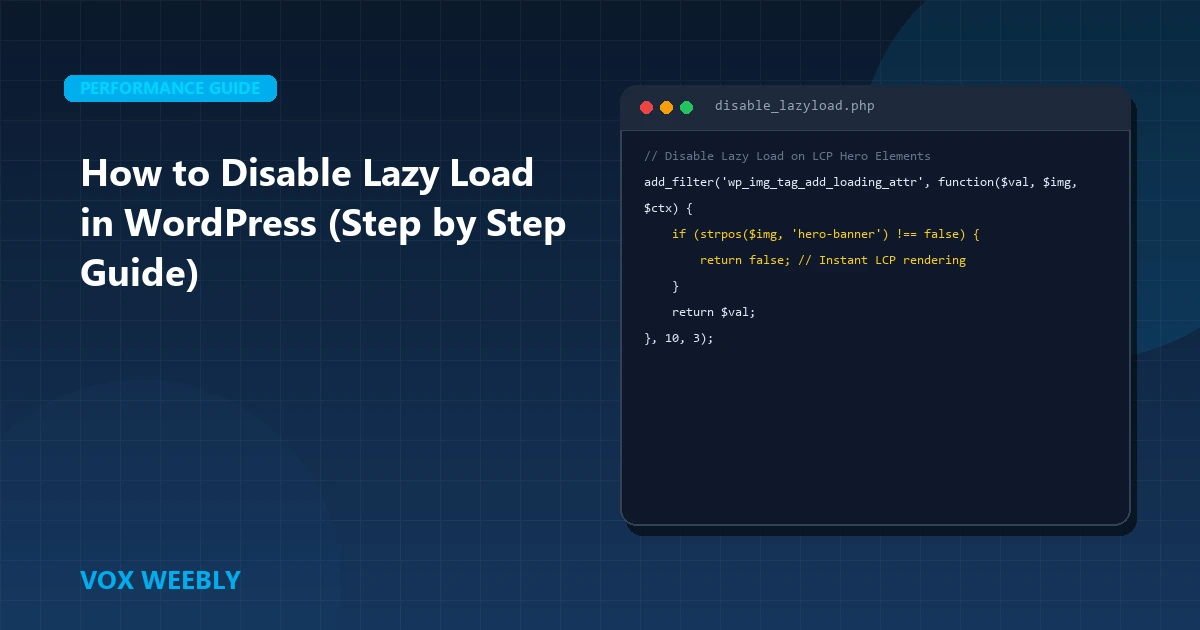Click the comment line Disable Lazy Load on LCP Hero Elements
Viewport: 1200px width, 630px height.
[787, 156]
